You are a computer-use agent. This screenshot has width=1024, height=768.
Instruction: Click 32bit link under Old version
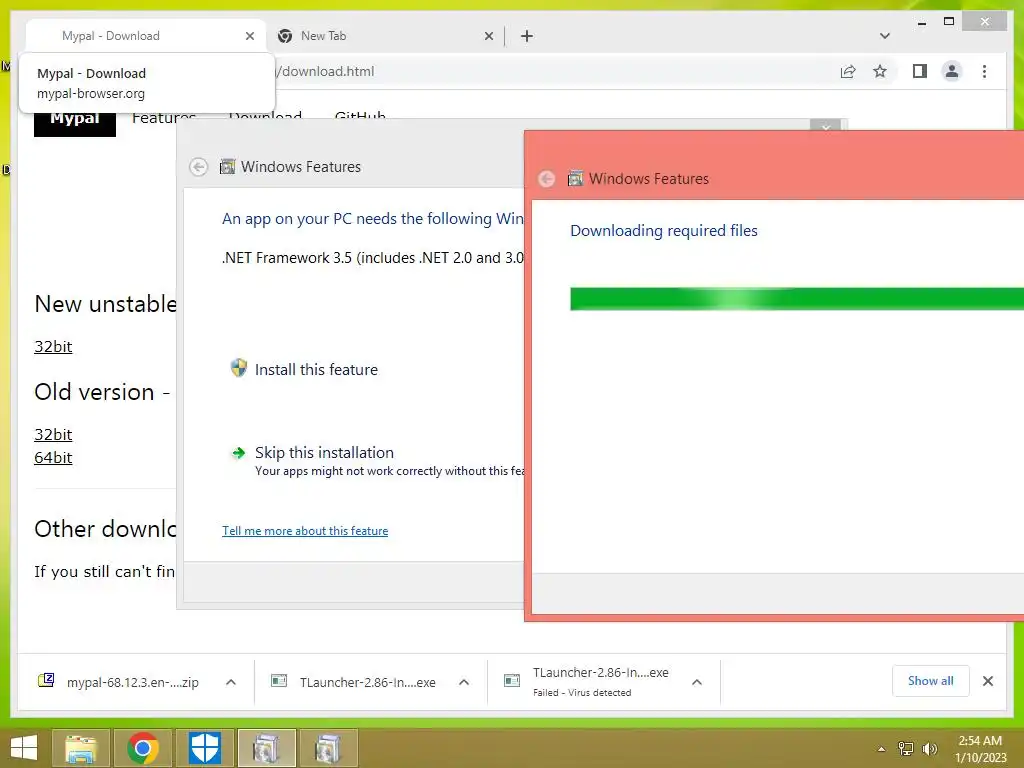pos(53,435)
